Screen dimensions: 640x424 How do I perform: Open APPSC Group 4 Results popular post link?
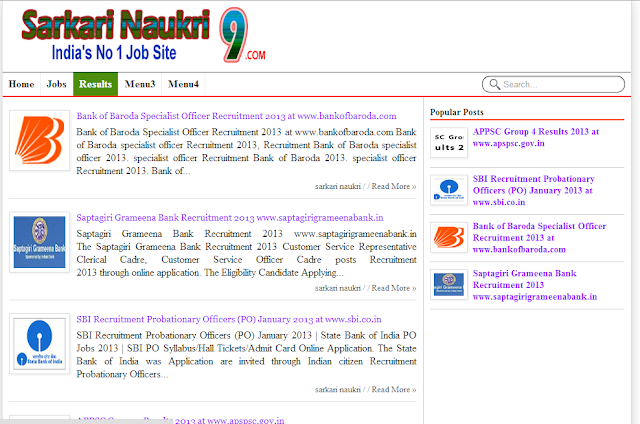click(536, 138)
